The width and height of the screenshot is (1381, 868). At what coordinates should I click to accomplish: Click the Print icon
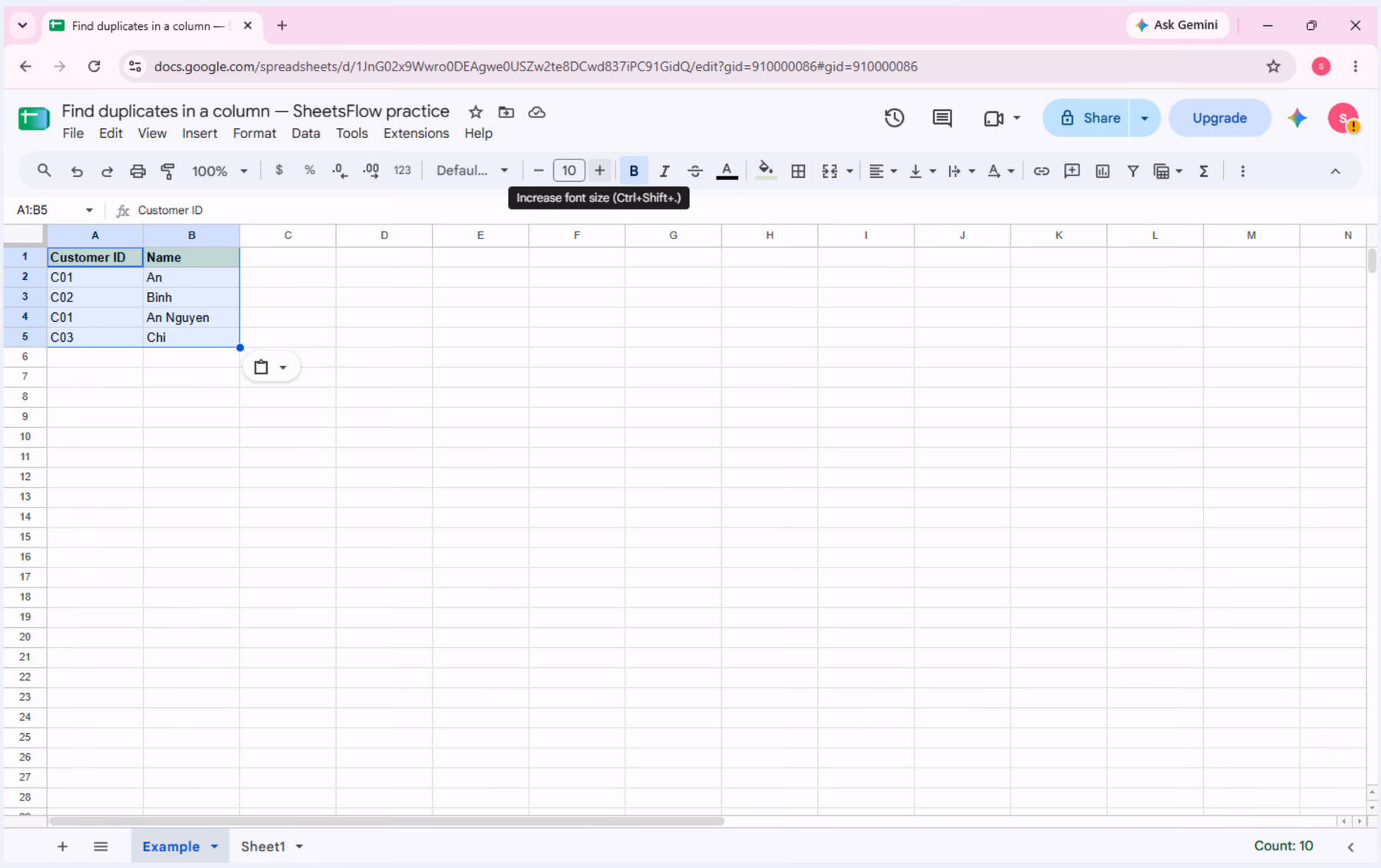click(137, 171)
